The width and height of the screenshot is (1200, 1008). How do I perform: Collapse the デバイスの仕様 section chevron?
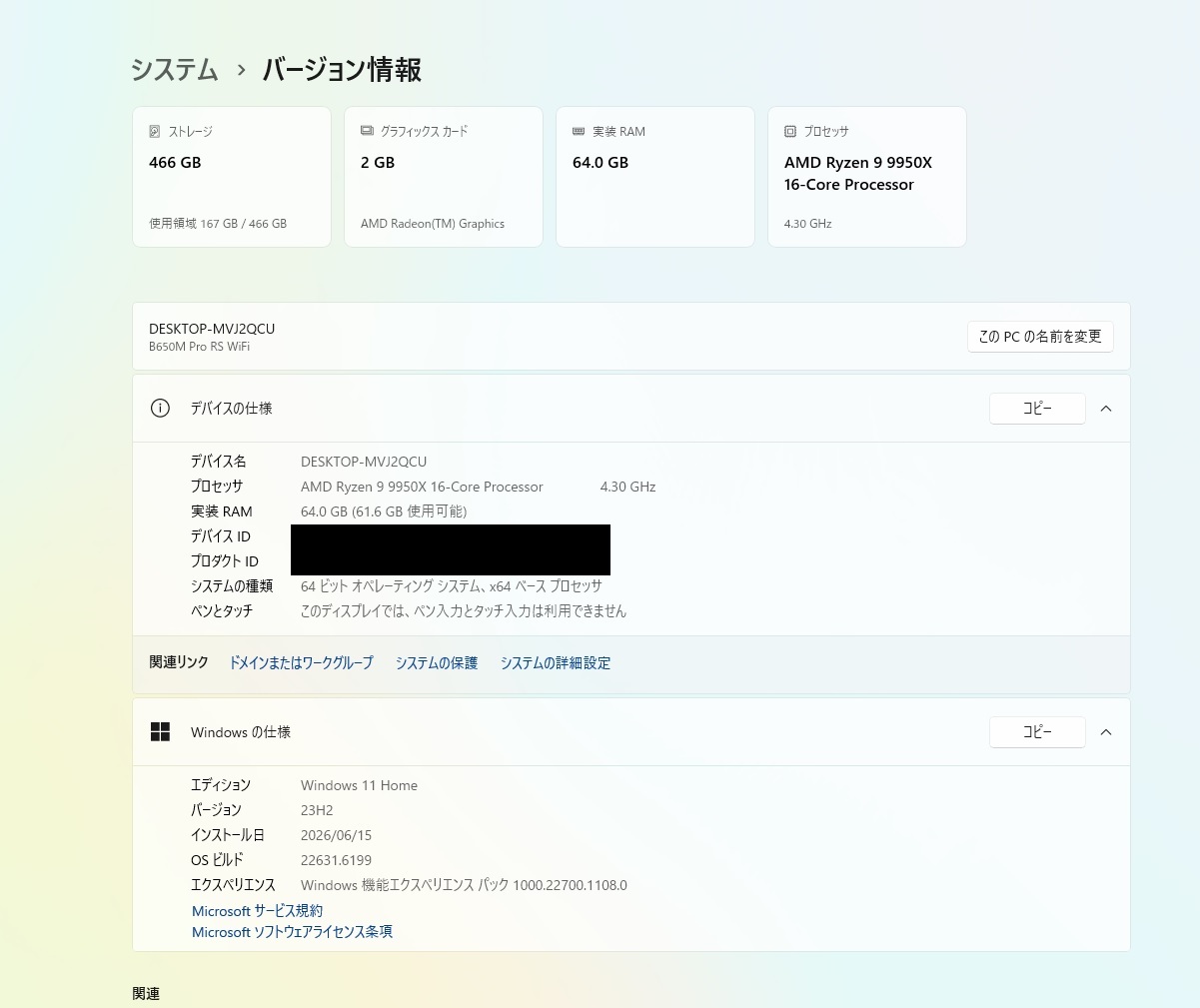[1106, 409]
